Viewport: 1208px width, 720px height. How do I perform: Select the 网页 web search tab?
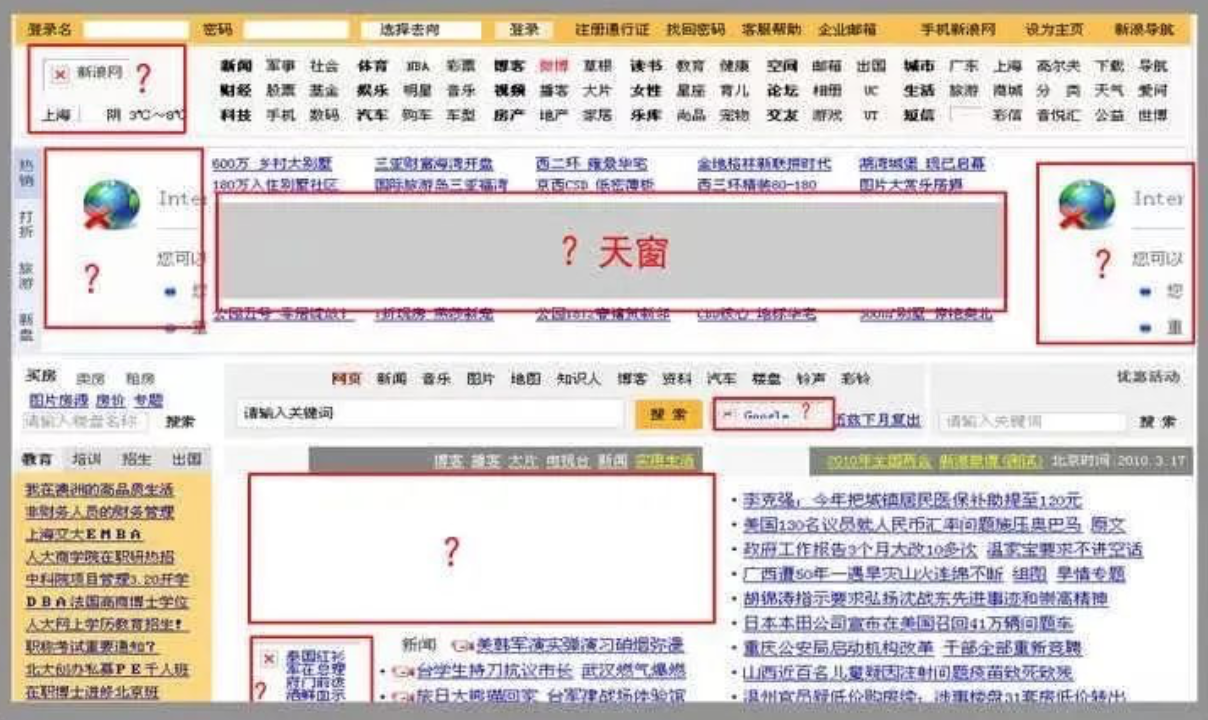click(x=346, y=379)
